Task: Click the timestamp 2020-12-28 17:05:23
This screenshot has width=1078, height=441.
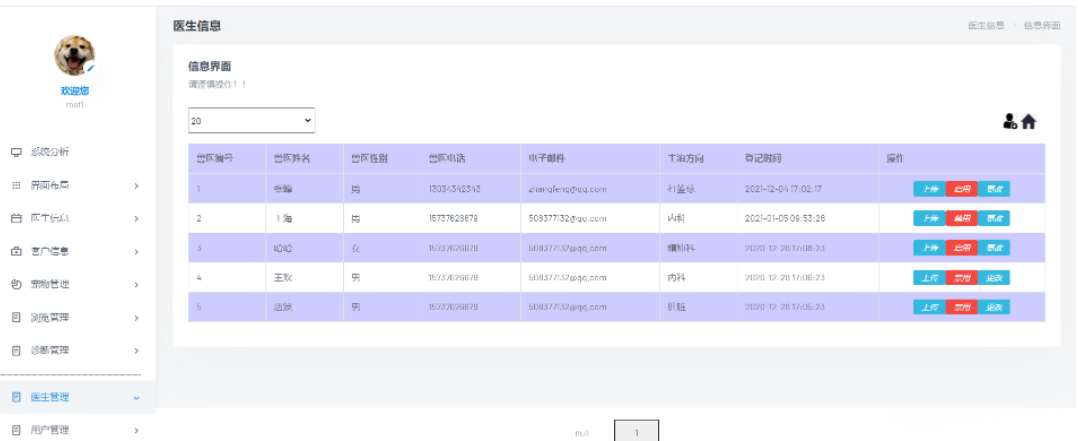Action: point(784,308)
